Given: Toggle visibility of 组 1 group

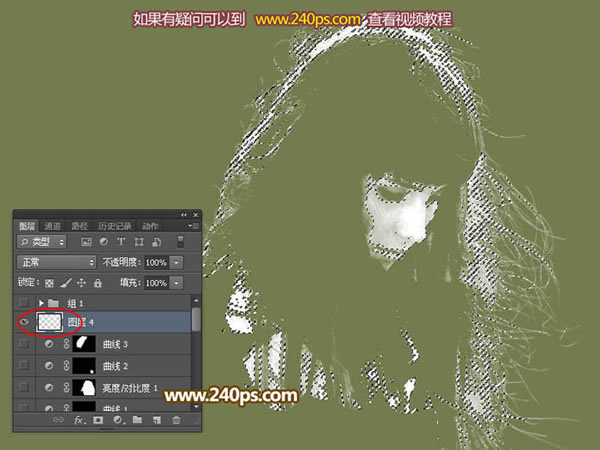Looking at the screenshot, I should 24,303.
